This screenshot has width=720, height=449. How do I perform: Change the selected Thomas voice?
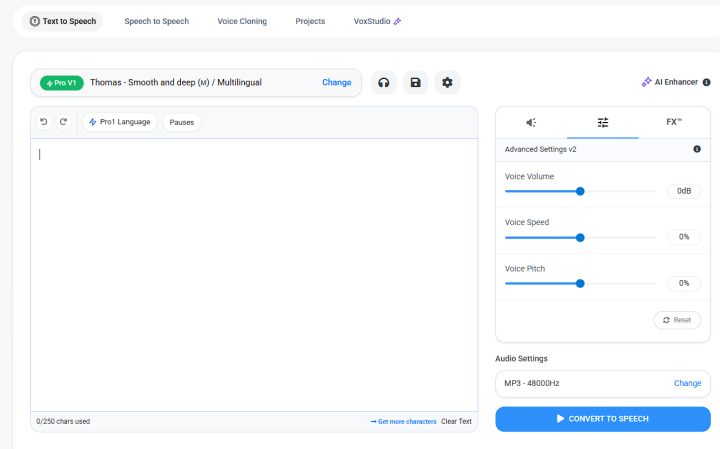pos(336,83)
